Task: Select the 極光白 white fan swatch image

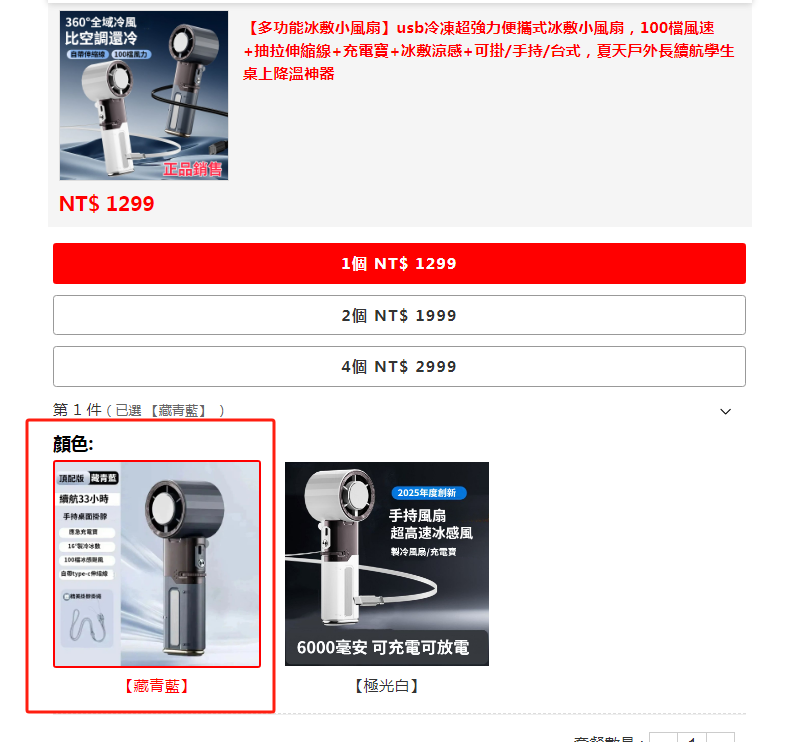Action: (387, 564)
